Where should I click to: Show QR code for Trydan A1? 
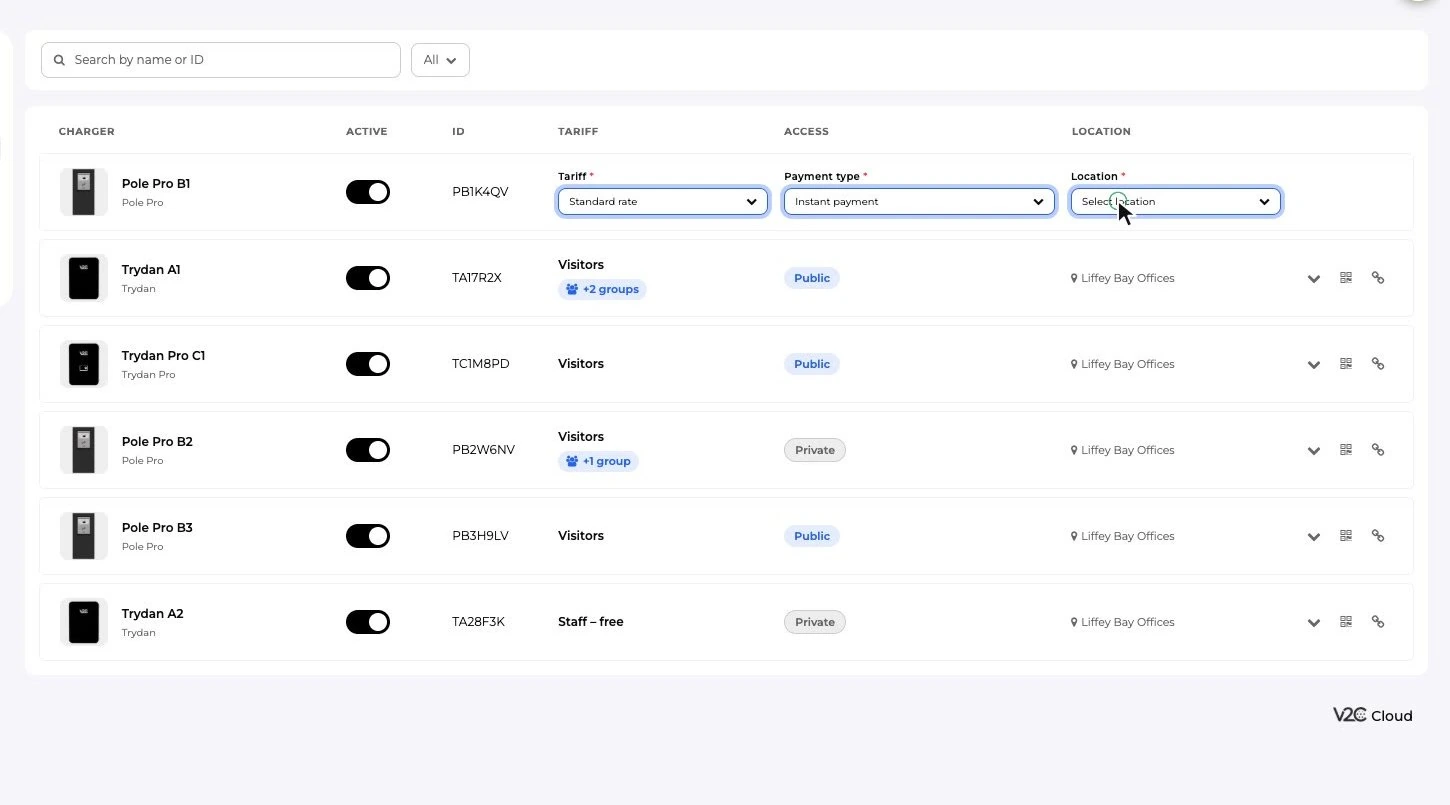tap(1346, 278)
